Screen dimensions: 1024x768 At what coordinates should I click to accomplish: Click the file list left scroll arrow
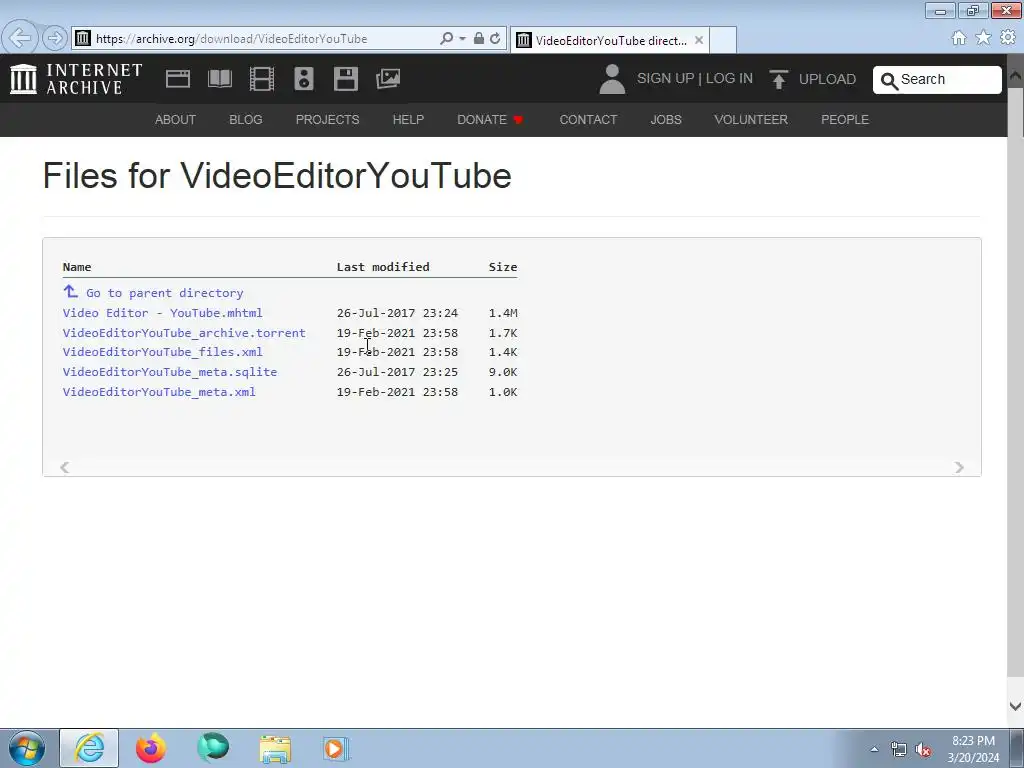tap(65, 467)
